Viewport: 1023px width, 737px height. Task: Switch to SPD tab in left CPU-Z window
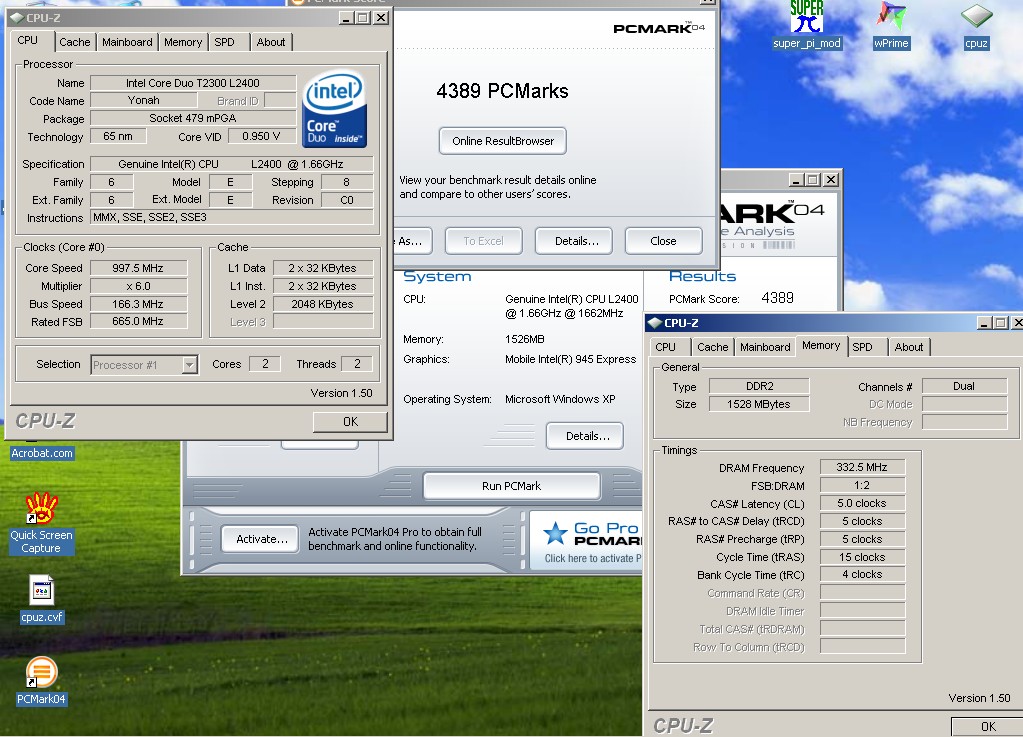(x=224, y=42)
